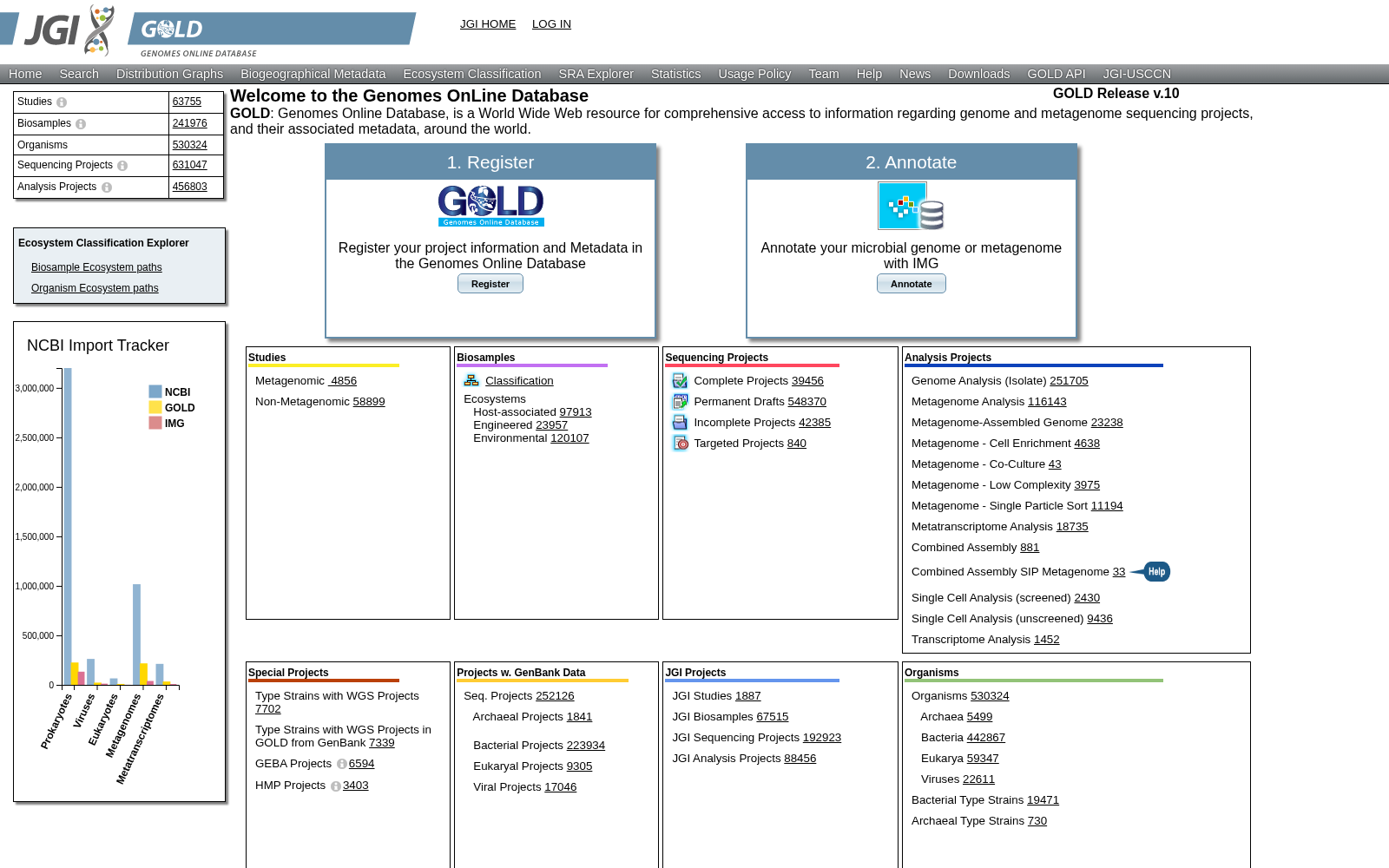The width and height of the screenshot is (1389, 868).
Task: Open the Search menu
Action: tap(79, 74)
